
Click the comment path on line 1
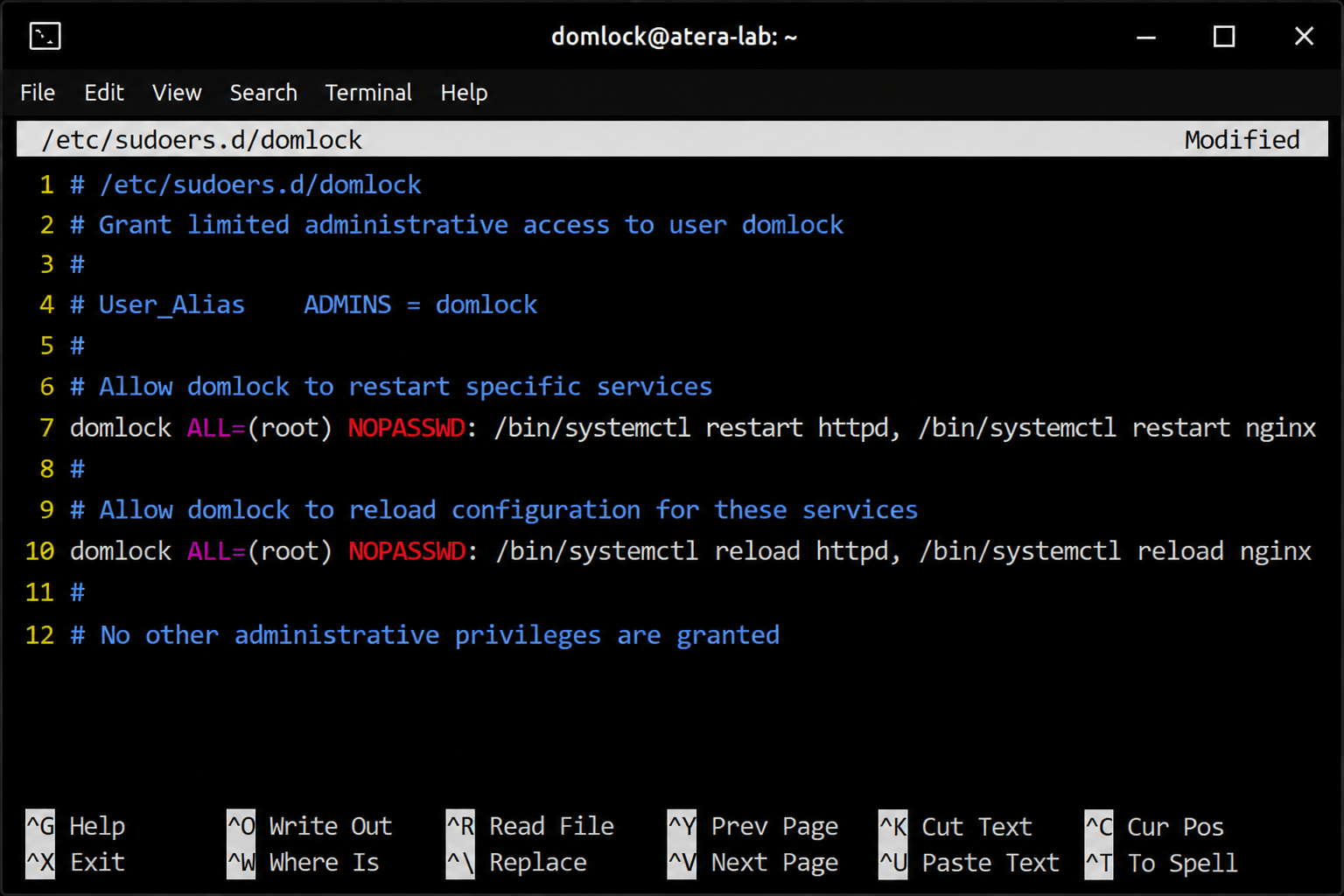tap(260, 185)
